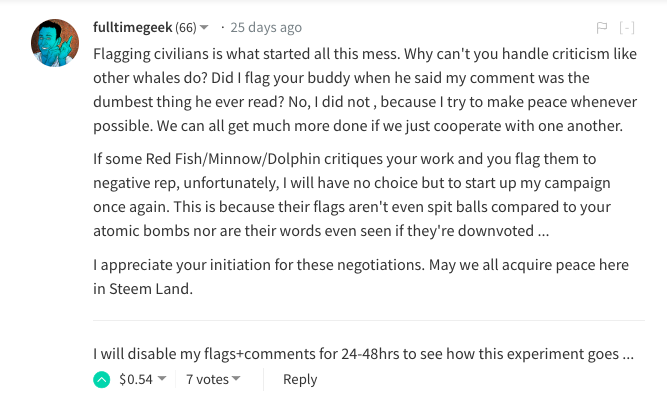
Task: Click the $0.54 payout amount
Action: pos(135,379)
